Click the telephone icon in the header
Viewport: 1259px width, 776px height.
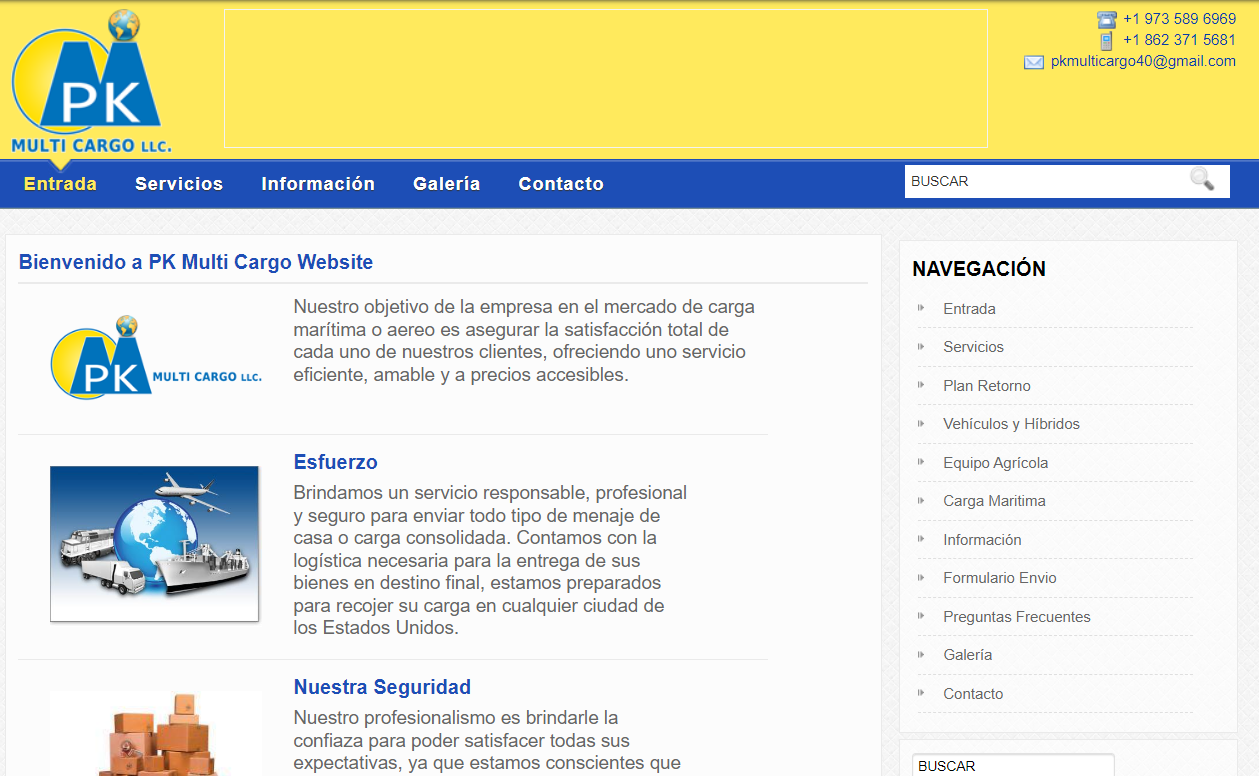1106,19
